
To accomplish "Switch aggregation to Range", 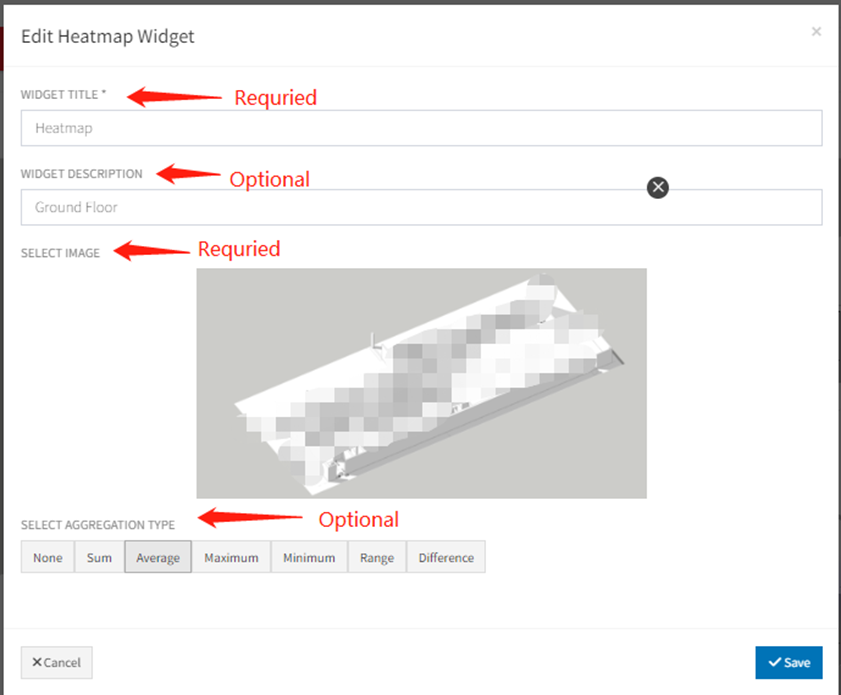I will pos(377,558).
